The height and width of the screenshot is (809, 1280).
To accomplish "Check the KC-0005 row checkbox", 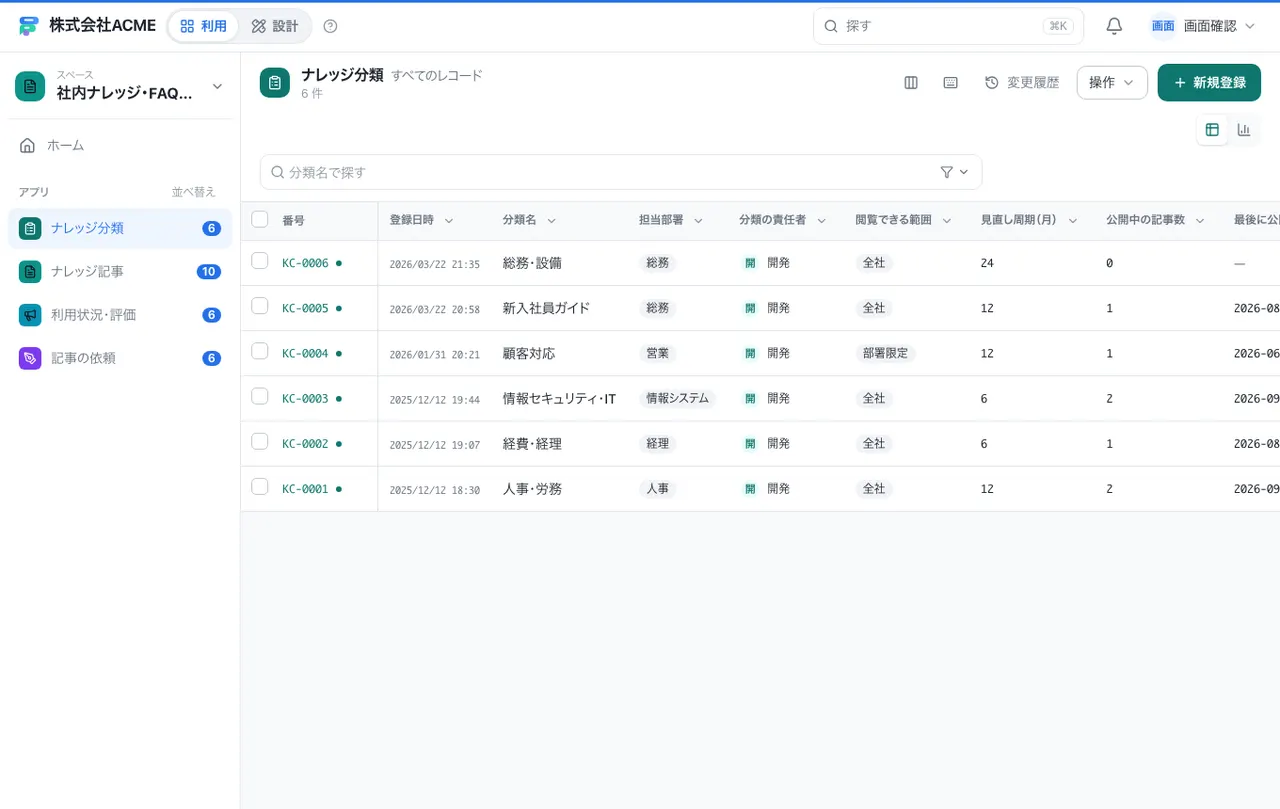I will click(x=260, y=306).
